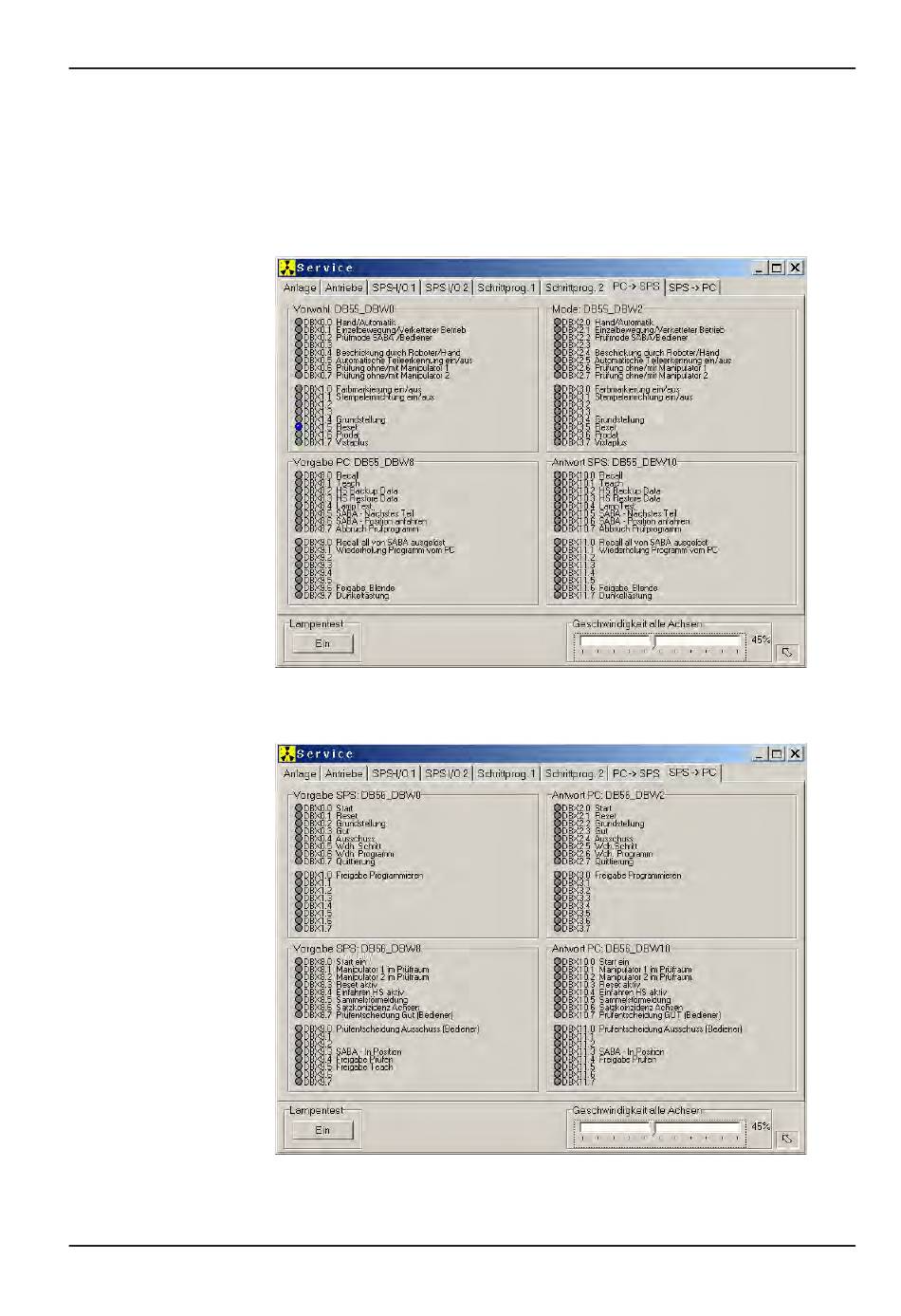
Task: Click DBX10.4 Einfahren HS aktiv indicator
Action: pos(558,992)
